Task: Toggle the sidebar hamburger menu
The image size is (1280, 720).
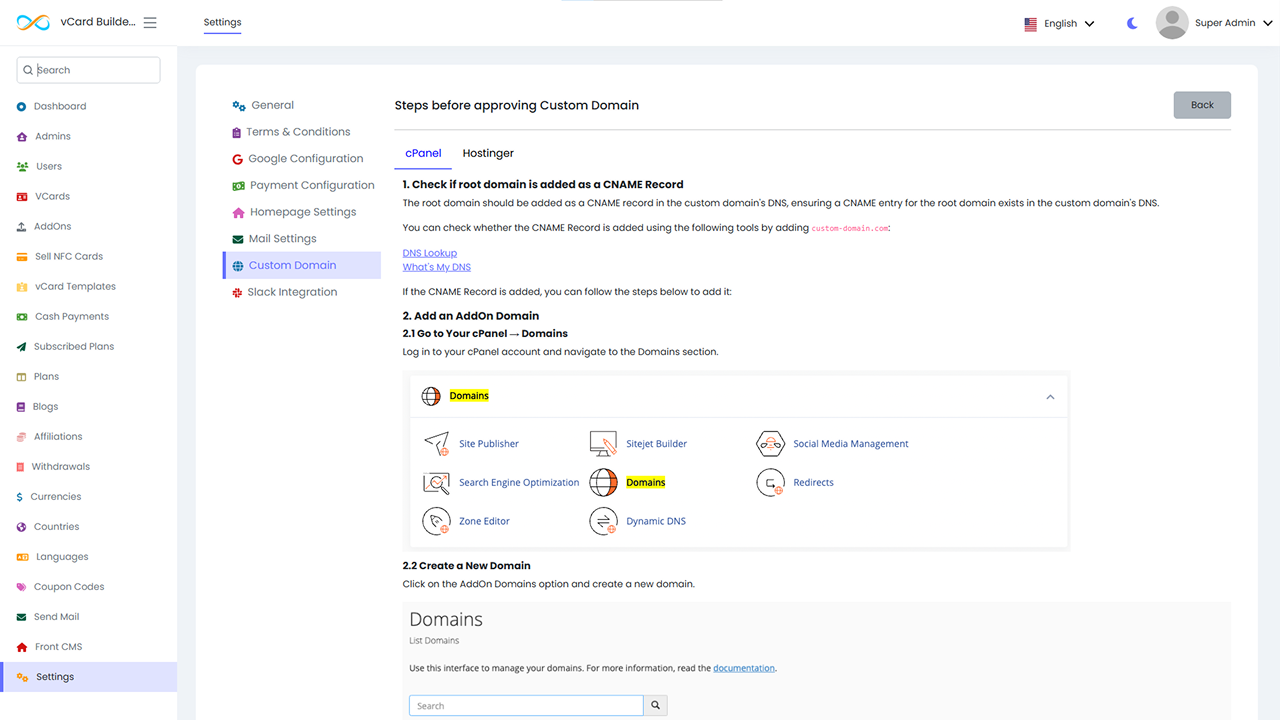Action: (150, 23)
